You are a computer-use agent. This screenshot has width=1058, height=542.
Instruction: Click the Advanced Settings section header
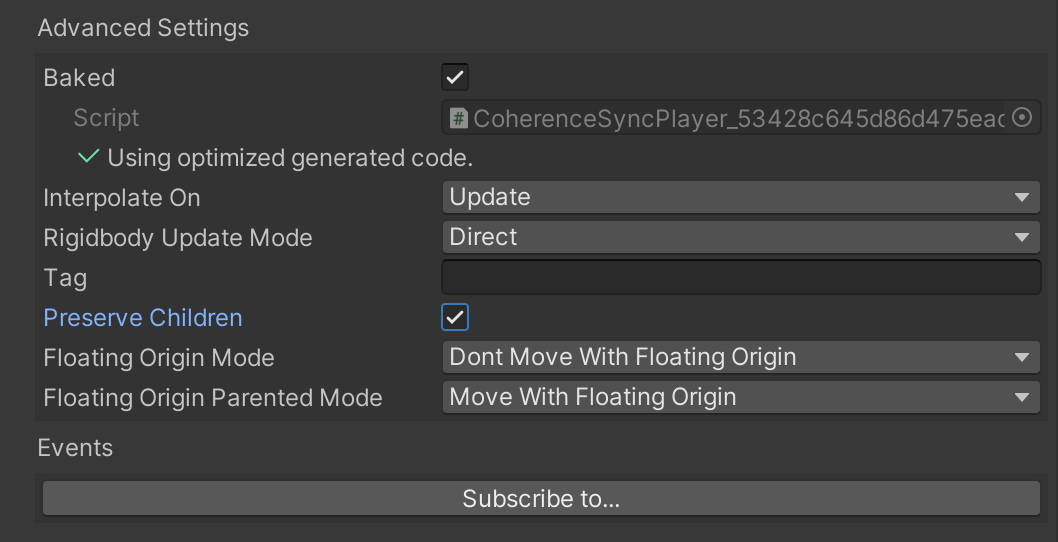(143, 28)
